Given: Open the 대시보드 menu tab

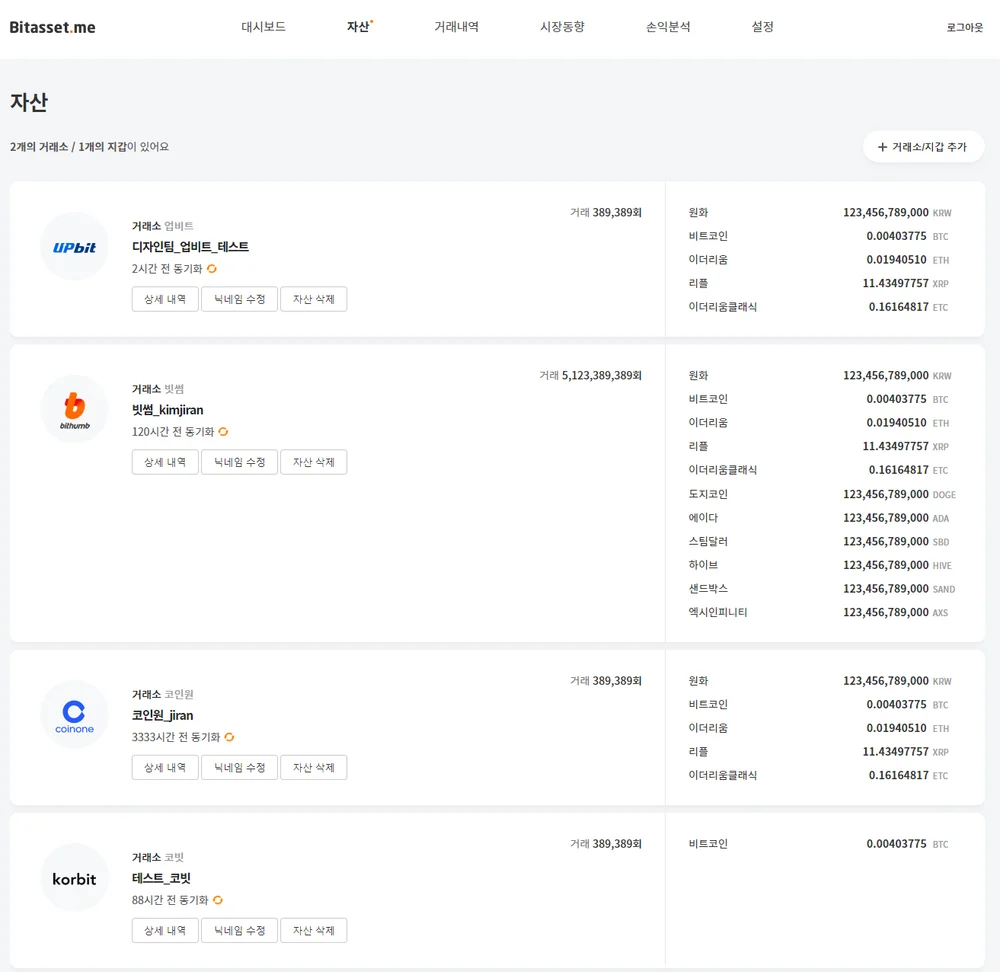Looking at the screenshot, I should click(x=263, y=27).
